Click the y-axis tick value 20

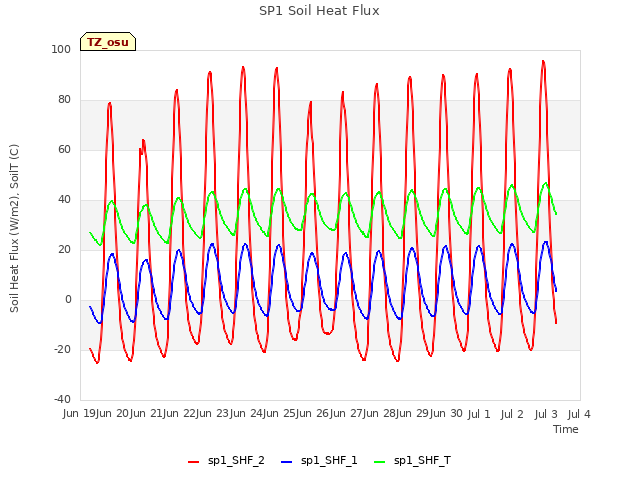(x=64, y=249)
